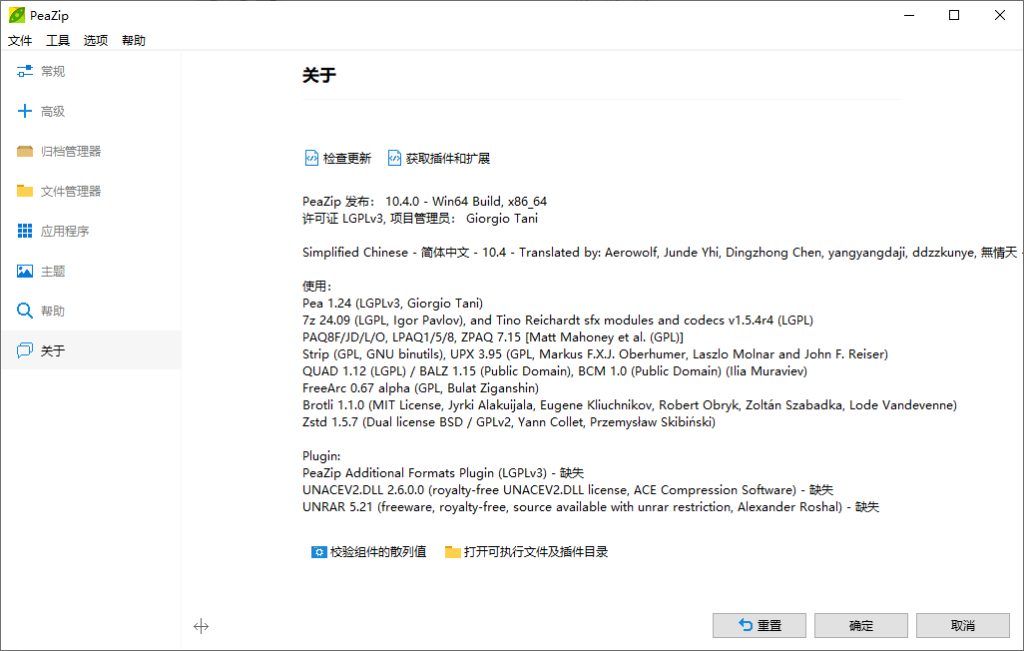Click the 帮助 magnifier icon
Image resolution: width=1024 pixels, height=651 pixels.
[x=25, y=311]
